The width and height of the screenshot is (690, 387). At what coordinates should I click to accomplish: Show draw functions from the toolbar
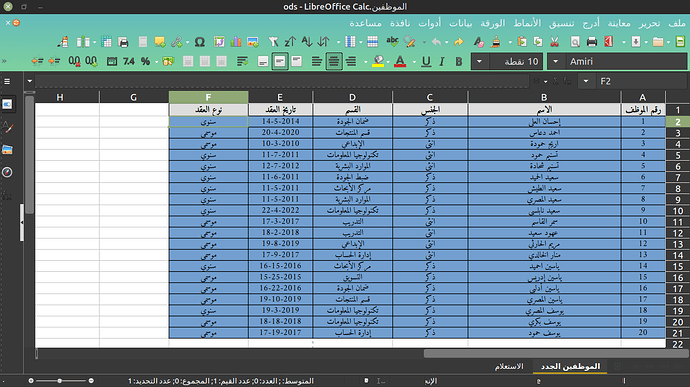[x=62, y=42]
